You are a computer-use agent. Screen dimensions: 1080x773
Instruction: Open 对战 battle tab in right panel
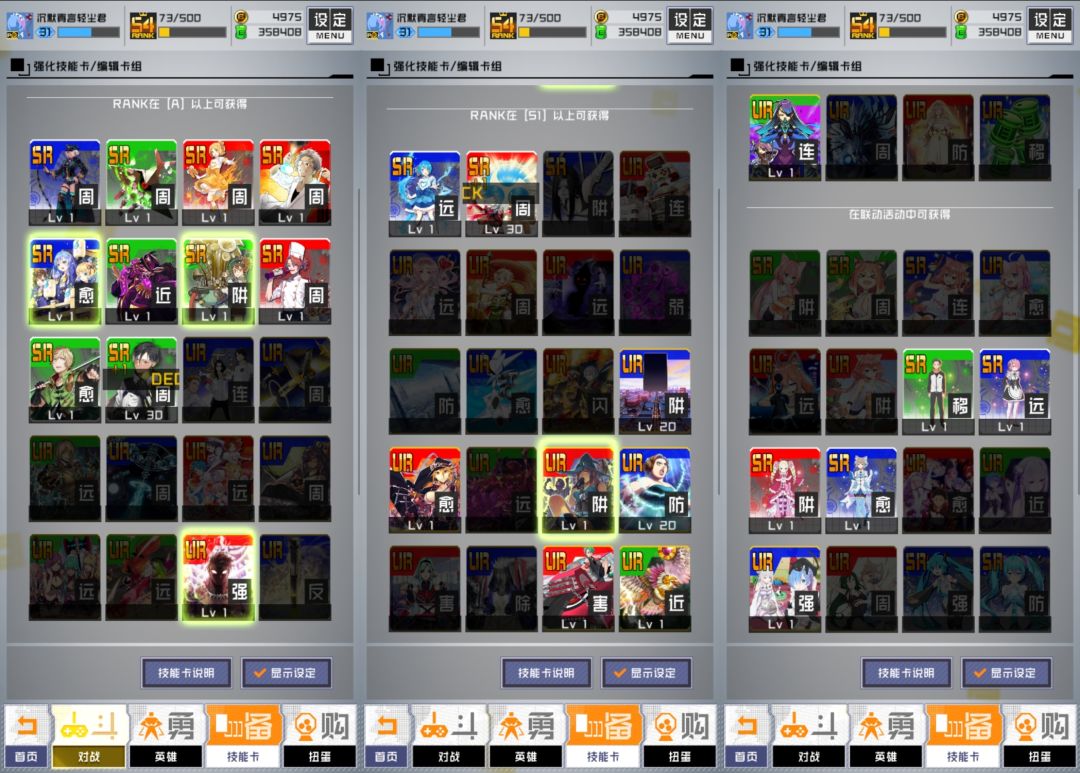(809, 735)
